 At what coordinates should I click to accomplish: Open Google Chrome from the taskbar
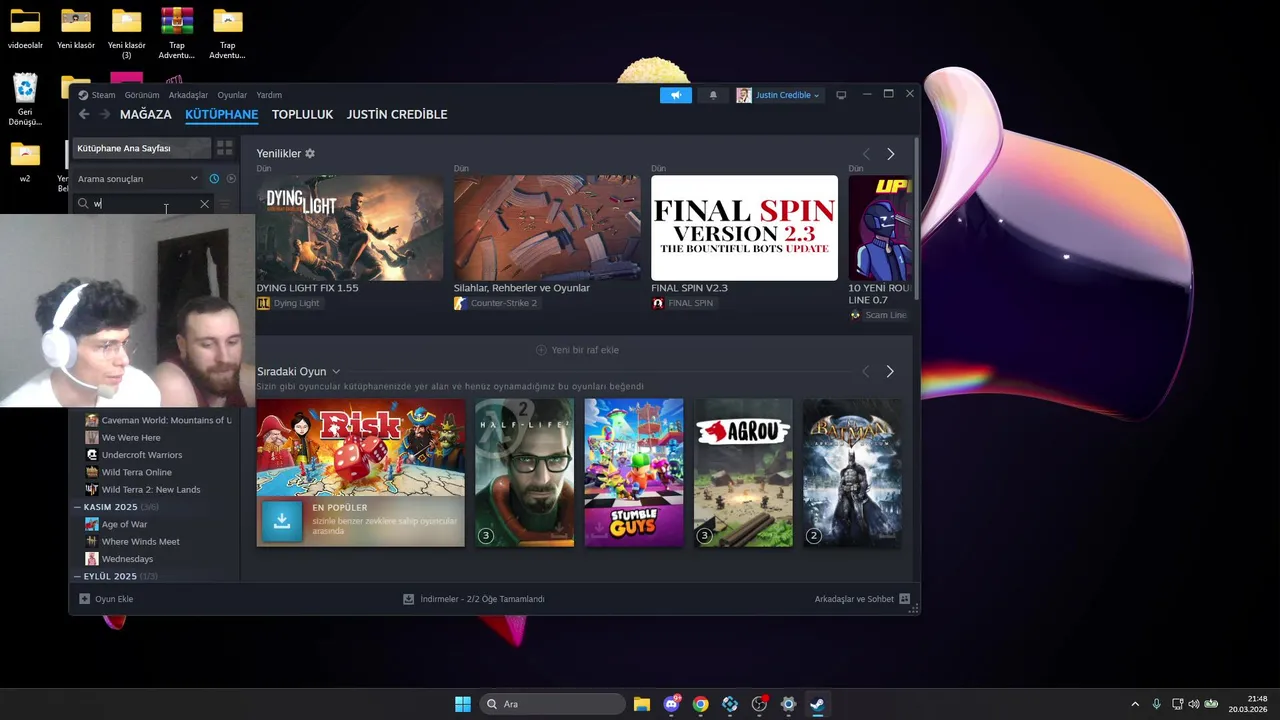(x=701, y=704)
